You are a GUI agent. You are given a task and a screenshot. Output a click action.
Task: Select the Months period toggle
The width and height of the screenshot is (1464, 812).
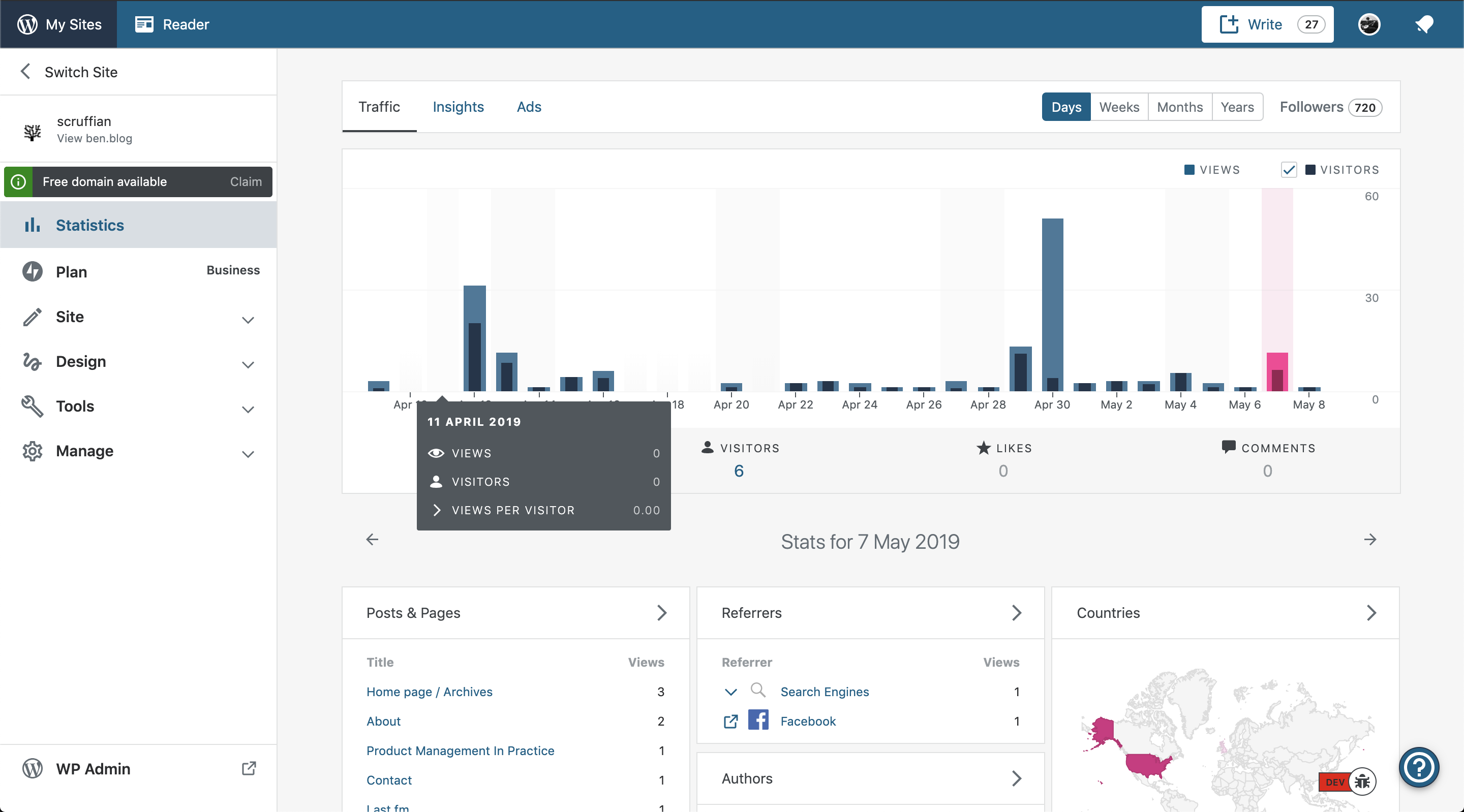1180,107
